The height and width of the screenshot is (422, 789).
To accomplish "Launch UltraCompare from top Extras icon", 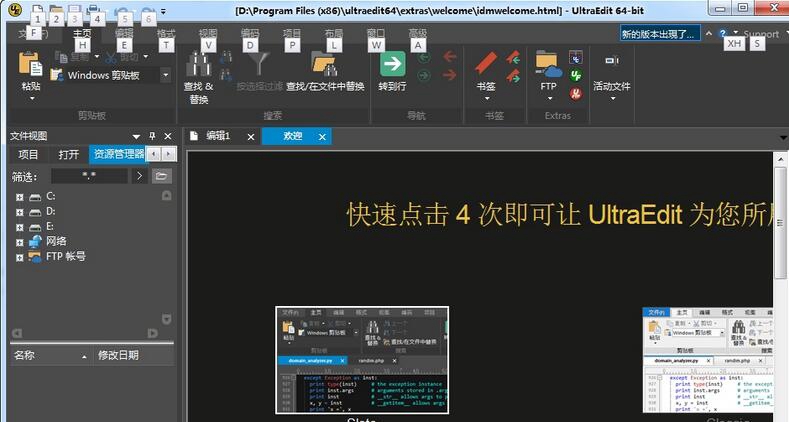I will [x=576, y=57].
